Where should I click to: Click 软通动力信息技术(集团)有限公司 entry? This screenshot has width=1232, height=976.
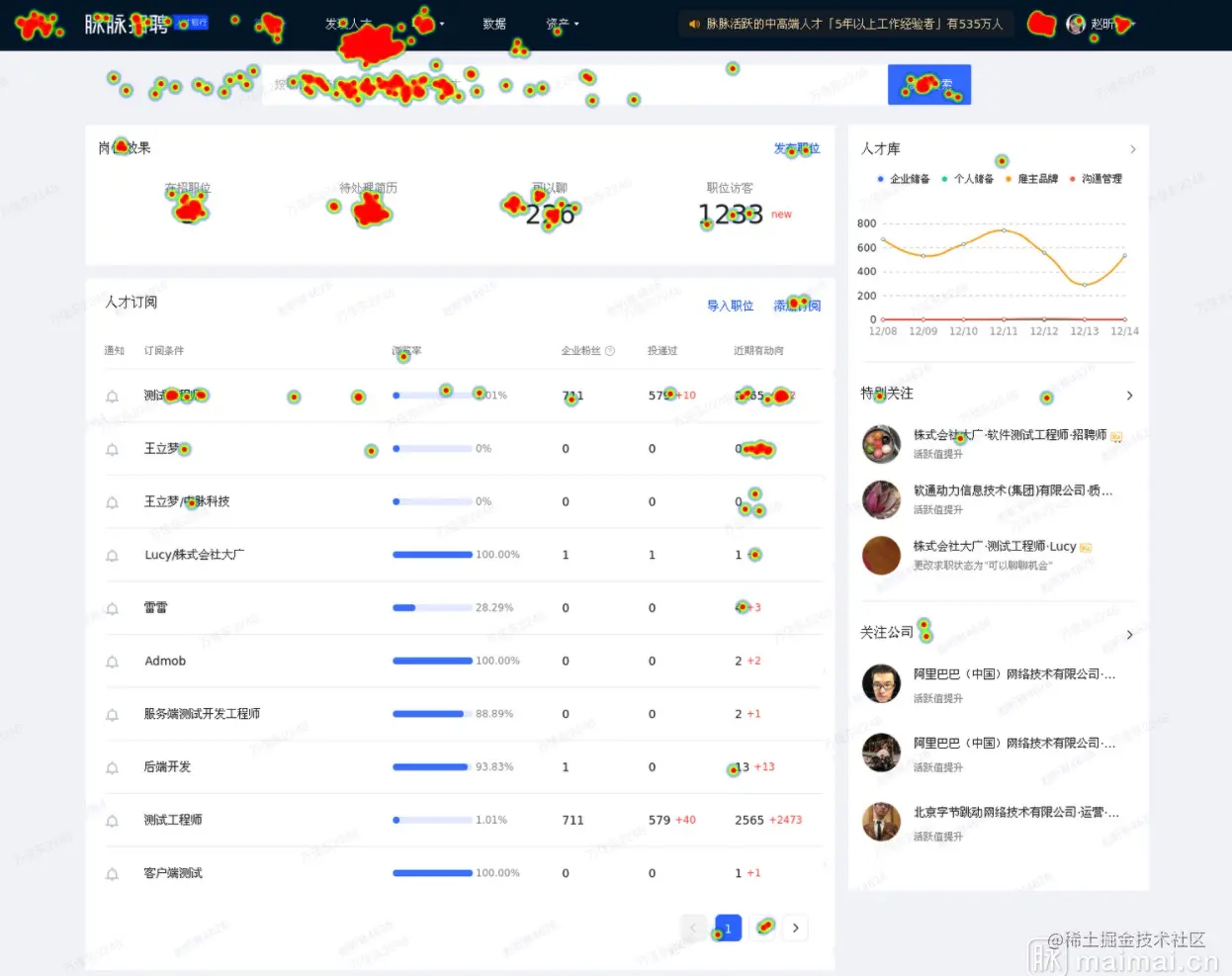[1012, 490]
